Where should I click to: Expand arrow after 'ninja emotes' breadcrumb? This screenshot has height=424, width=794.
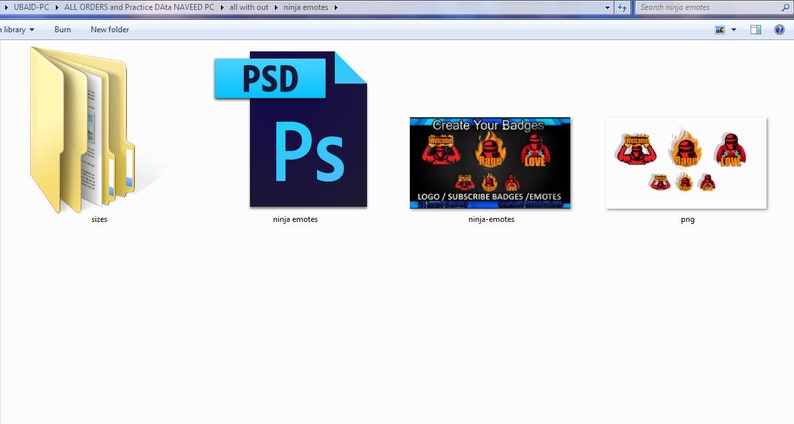click(x=336, y=8)
